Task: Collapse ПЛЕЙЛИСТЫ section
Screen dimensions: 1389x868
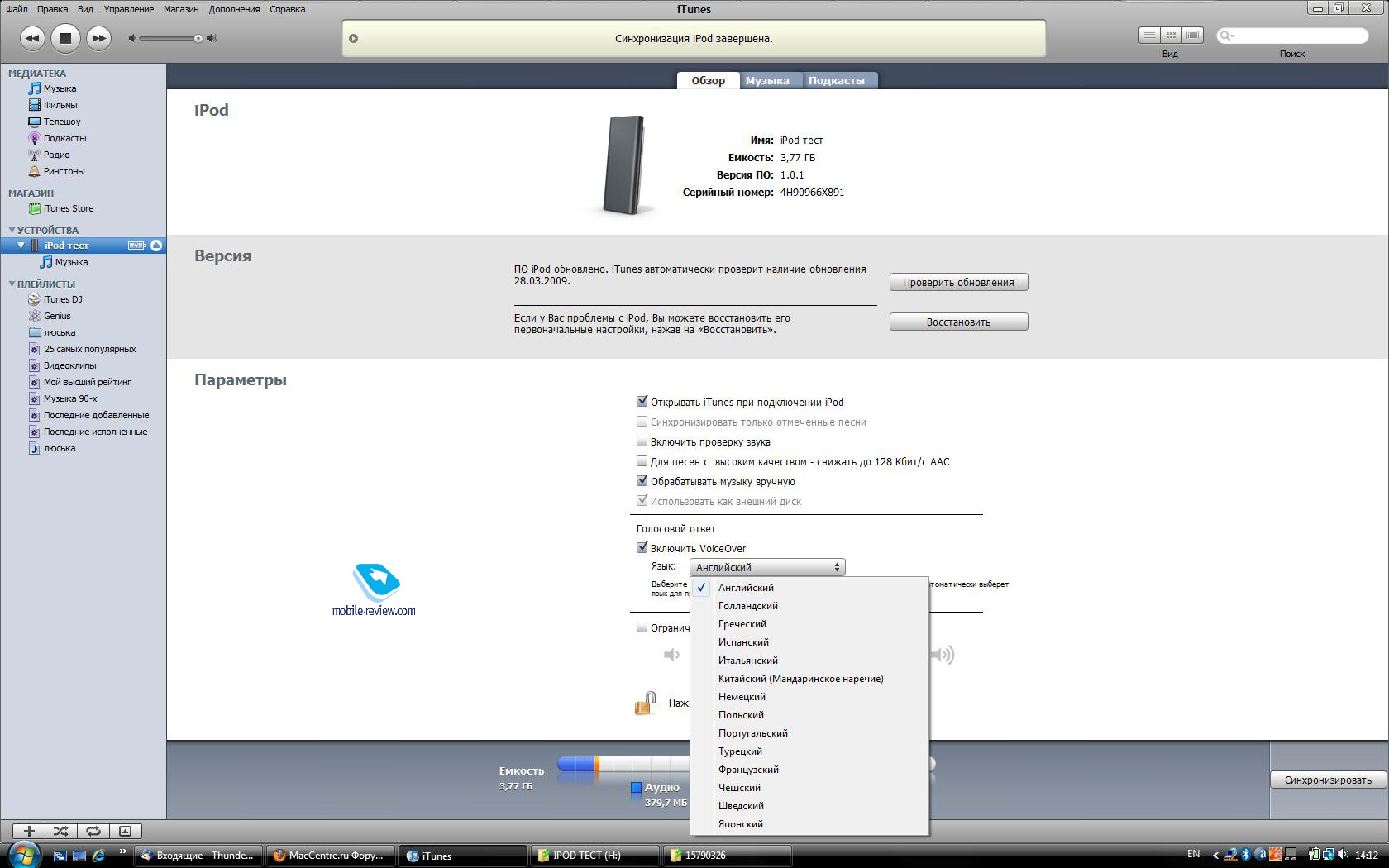Action: [x=12, y=284]
